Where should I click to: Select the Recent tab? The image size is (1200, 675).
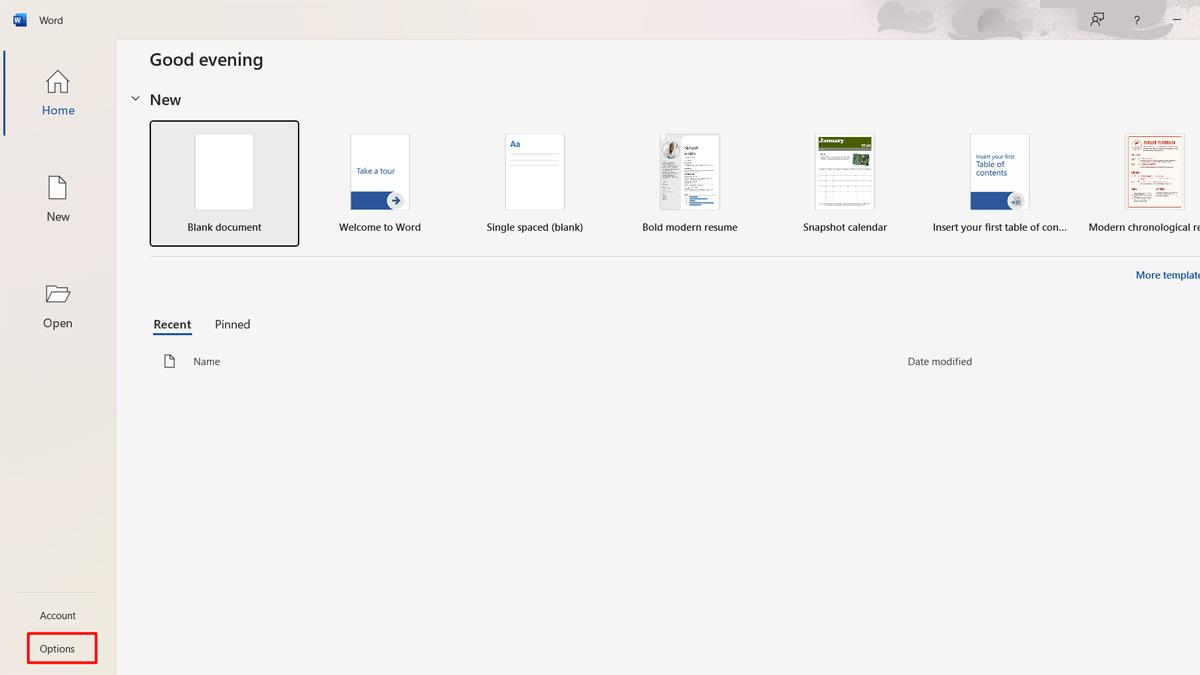(x=172, y=324)
